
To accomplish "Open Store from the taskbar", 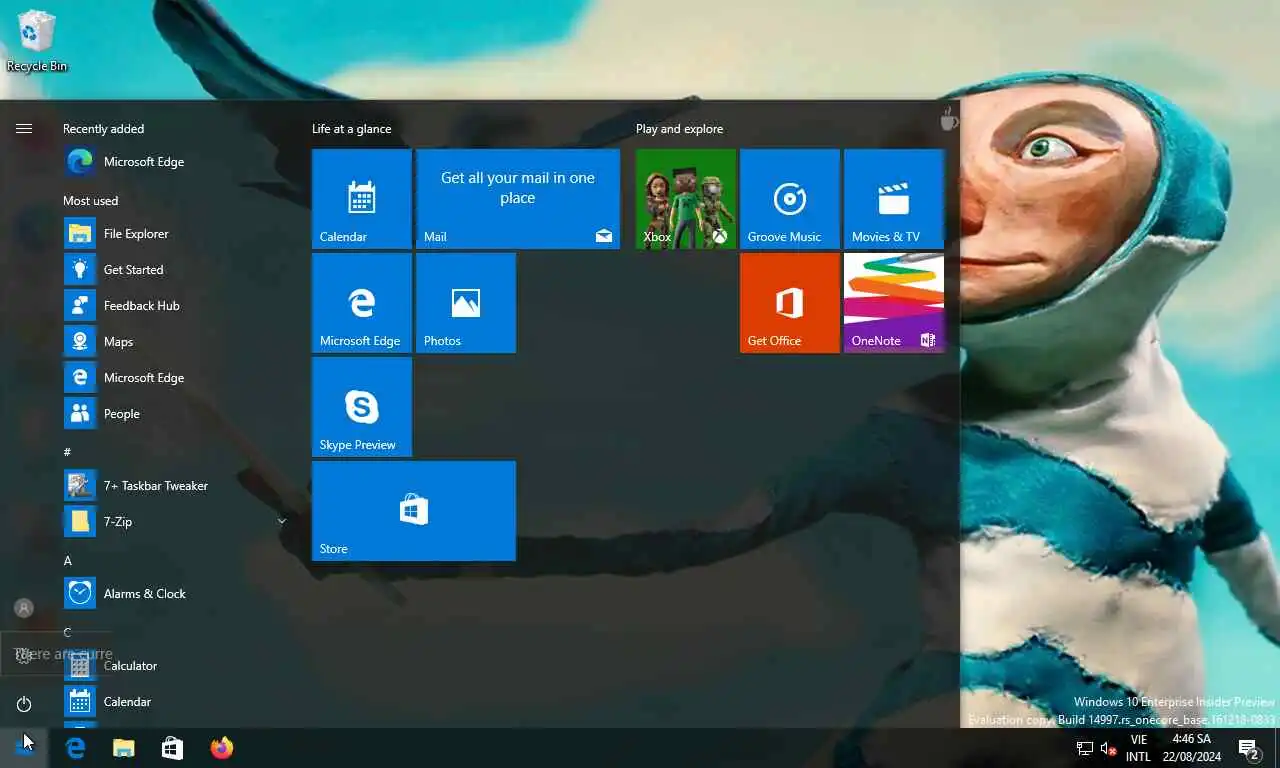I will pos(172,748).
